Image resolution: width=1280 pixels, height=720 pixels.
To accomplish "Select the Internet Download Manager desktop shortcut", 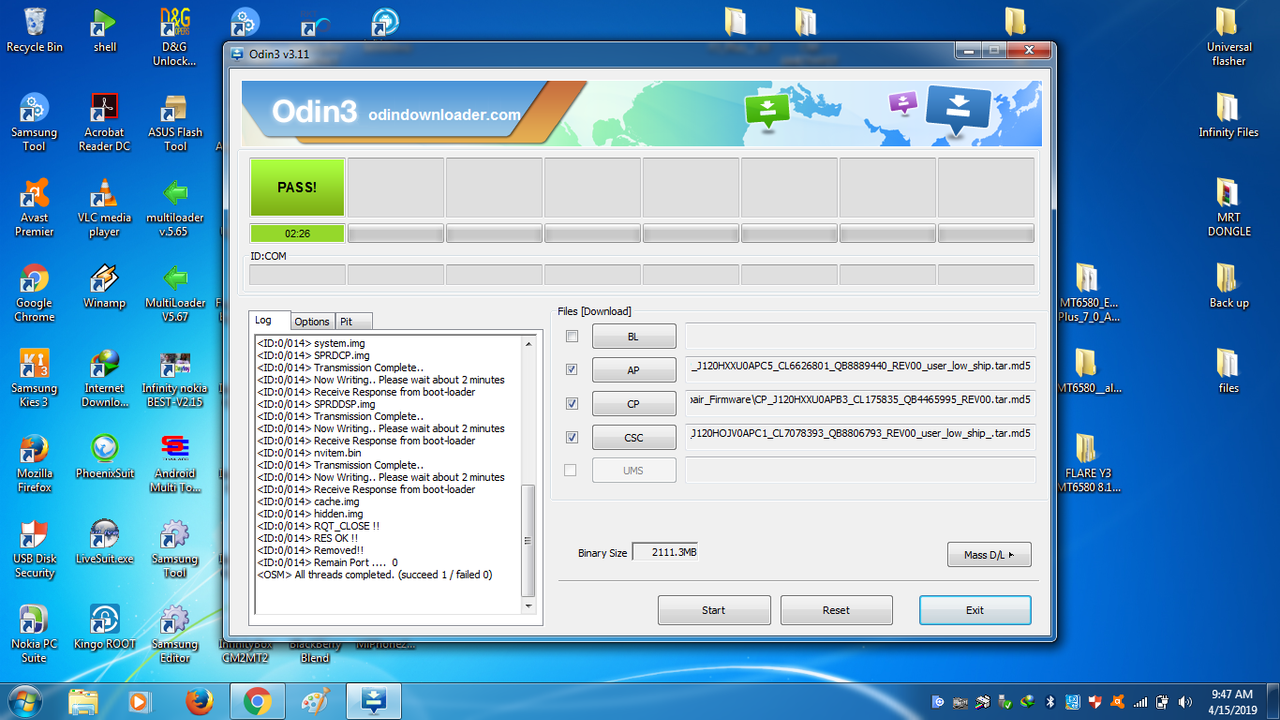I will click(104, 378).
